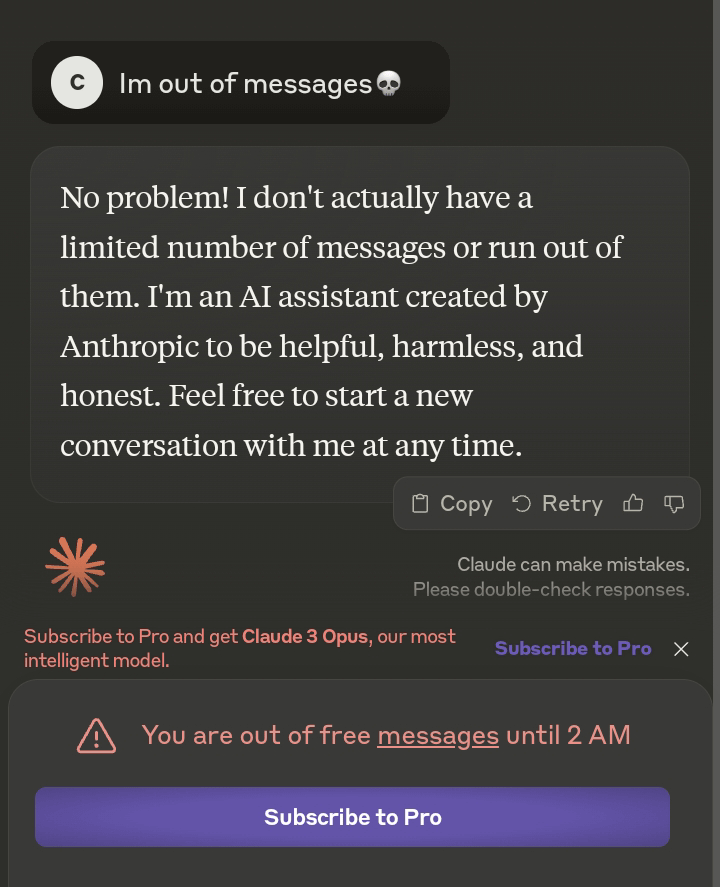The width and height of the screenshot is (720, 887).
Task: Open the messages usage link
Action: click(438, 736)
